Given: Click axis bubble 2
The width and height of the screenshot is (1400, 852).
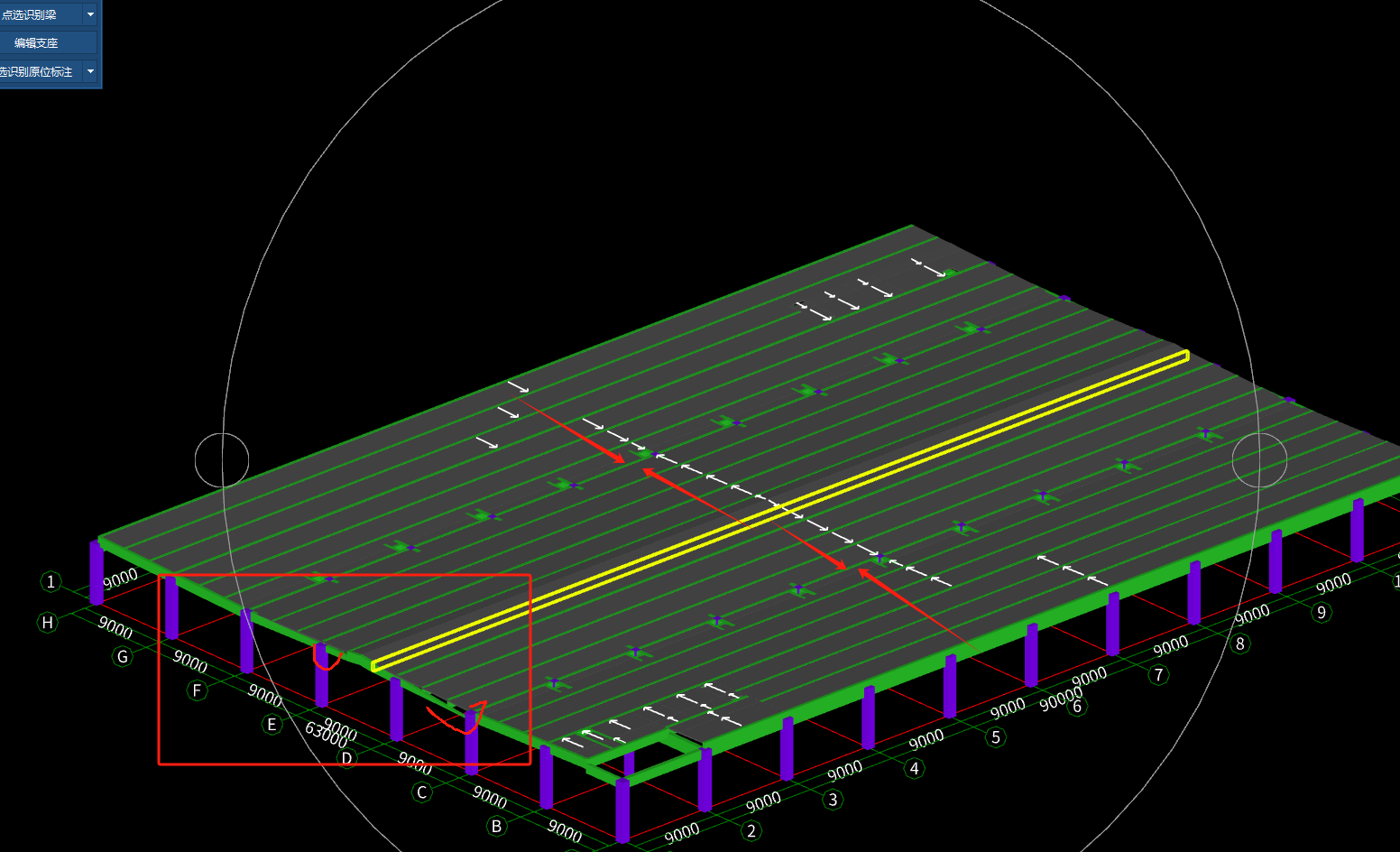Looking at the screenshot, I should click(751, 830).
